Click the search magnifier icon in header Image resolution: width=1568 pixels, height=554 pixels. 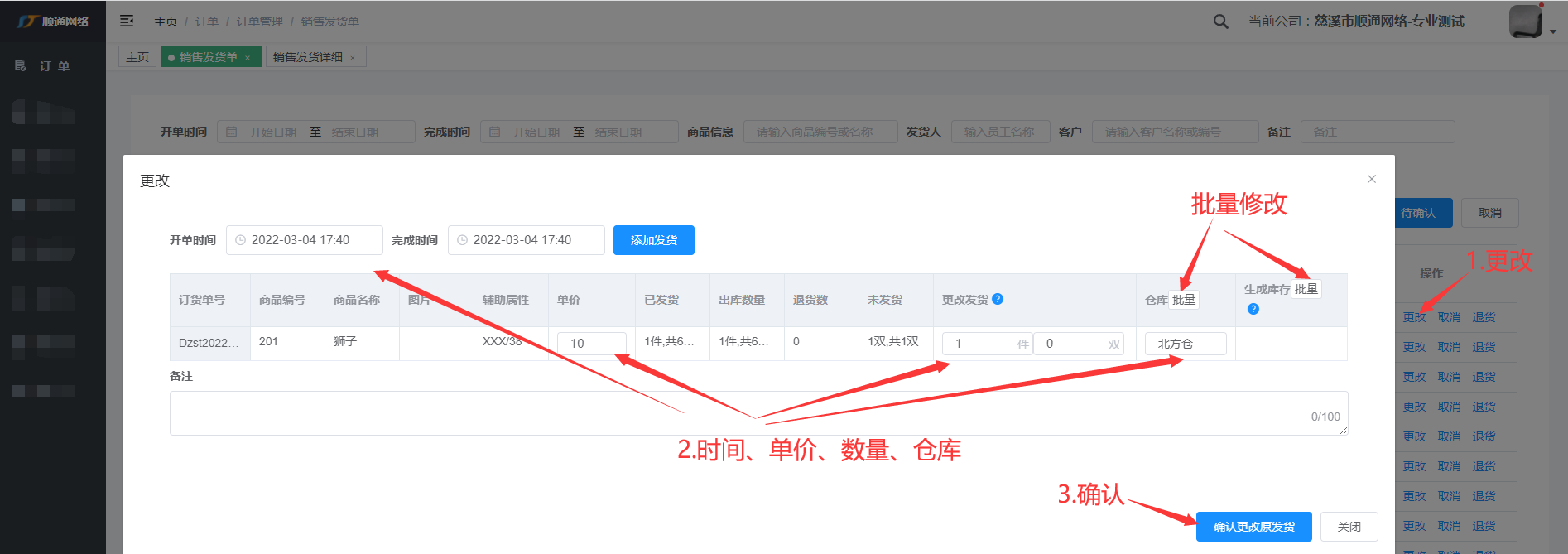pyautogui.click(x=1220, y=22)
